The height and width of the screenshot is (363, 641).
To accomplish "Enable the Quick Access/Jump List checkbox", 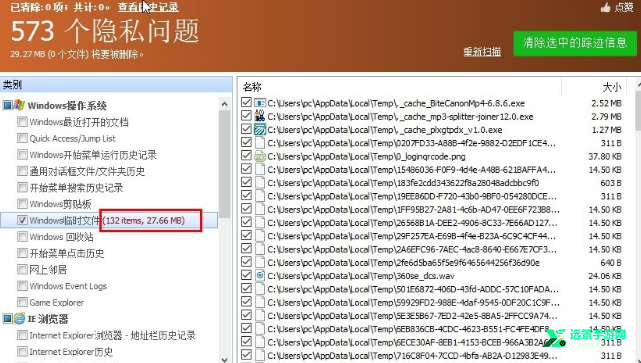I will (22, 138).
